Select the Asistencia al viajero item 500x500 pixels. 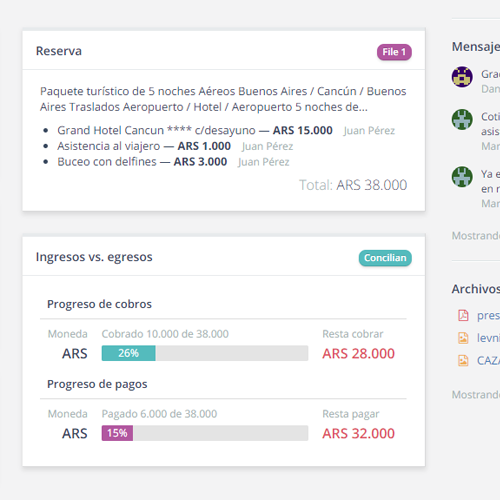coord(144,146)
